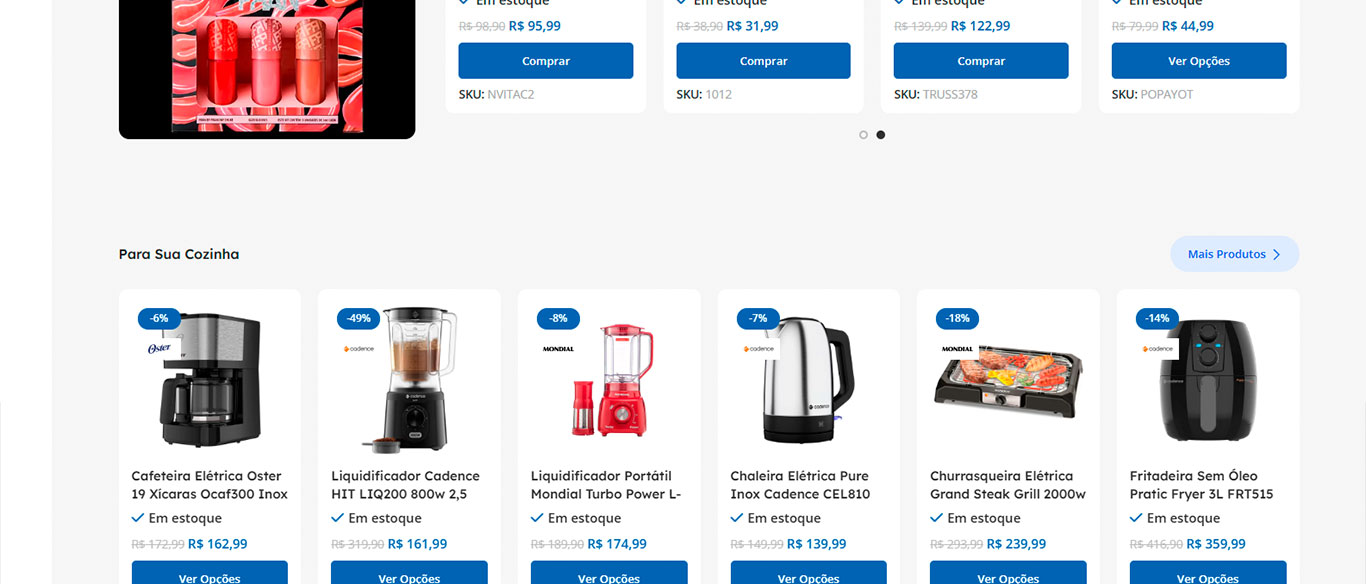Open Mais Produtos with the chevron arrow
The image size is (1366, 584).
click(x=1234, y=254)
